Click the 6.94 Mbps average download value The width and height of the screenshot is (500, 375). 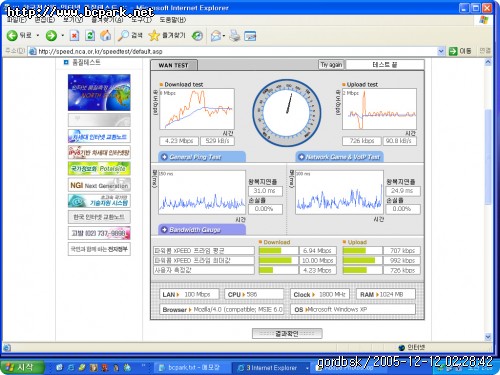point(317,251)
